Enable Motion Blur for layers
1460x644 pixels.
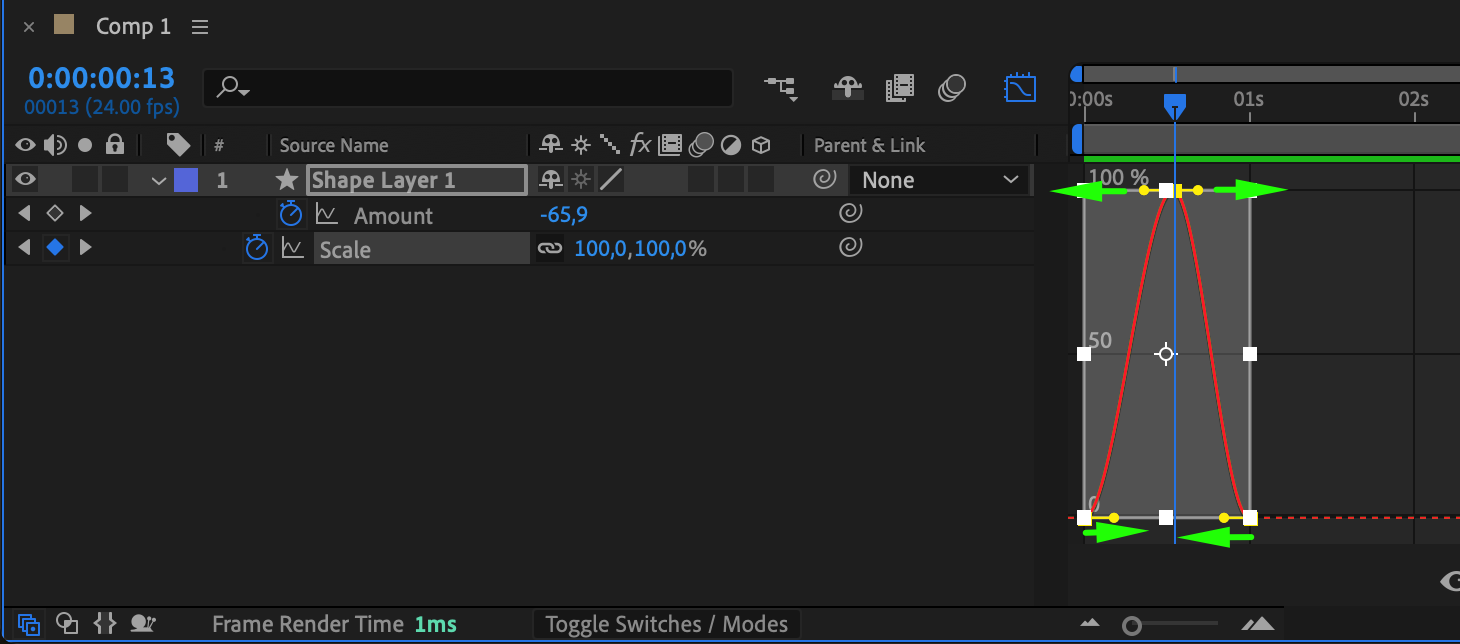952,88
